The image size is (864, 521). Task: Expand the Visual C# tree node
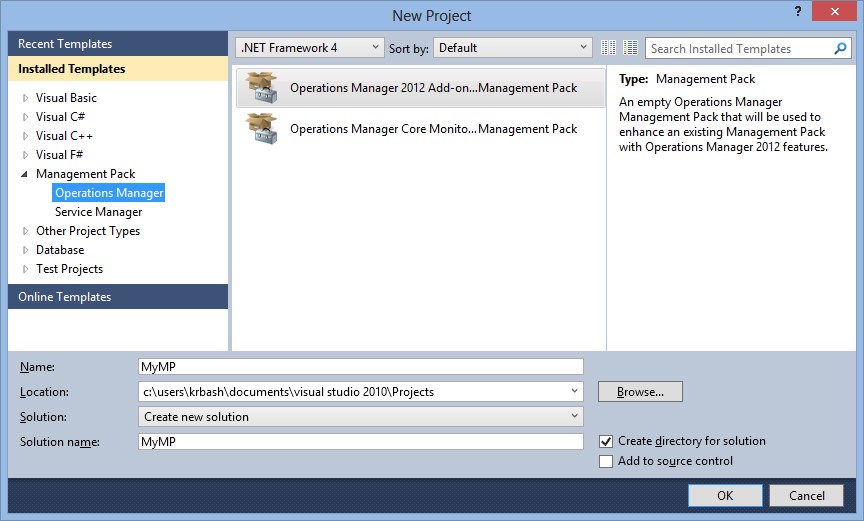(25, 117)
